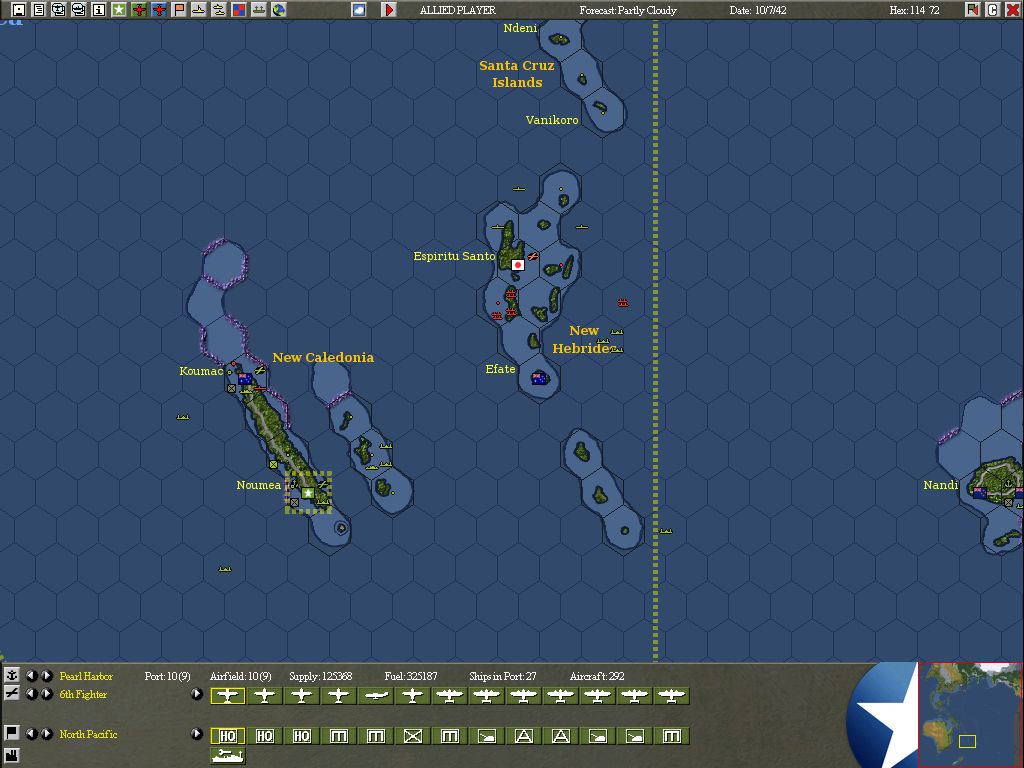1024x768 pixels.
Task: Click the 6th Fighter group name
Action: (x=83, y=694)
